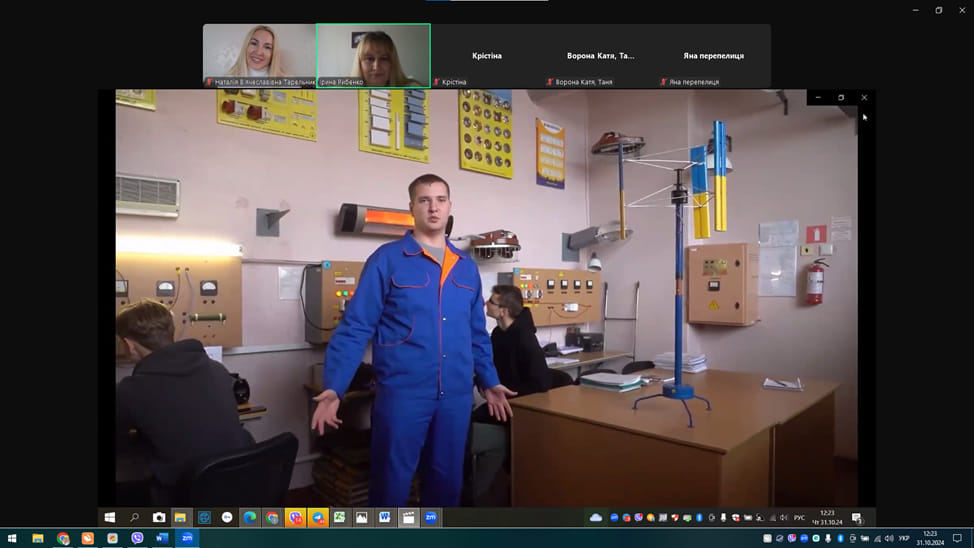Screen dimensions: 974x548
Task: Click Zoom icon on bottom Windows taskbar
Action: pyautogui.click(x=187, y=538)
